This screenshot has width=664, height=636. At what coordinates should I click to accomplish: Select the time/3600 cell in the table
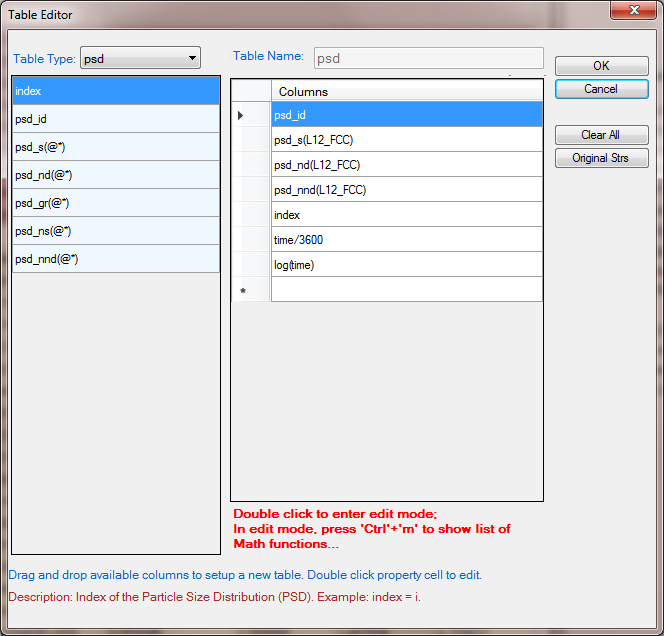pos(406,240)
